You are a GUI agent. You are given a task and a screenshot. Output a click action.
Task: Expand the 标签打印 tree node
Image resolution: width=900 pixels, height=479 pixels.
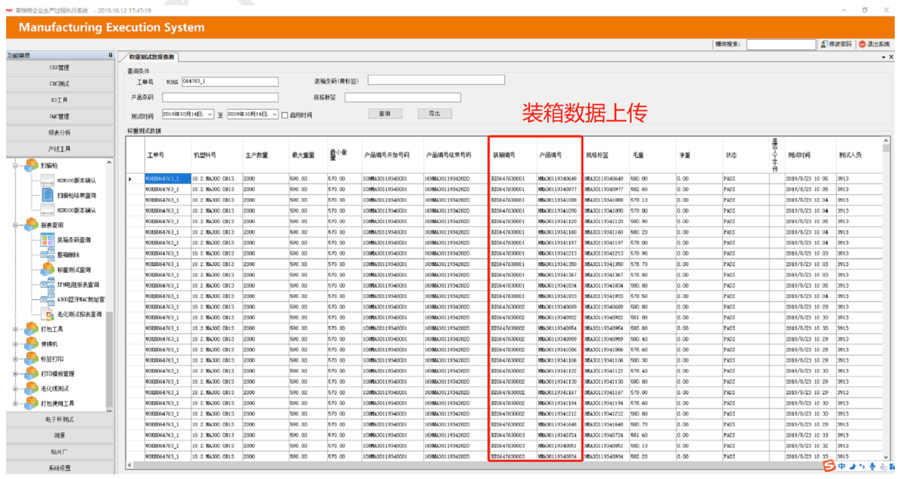coord(16,359)
